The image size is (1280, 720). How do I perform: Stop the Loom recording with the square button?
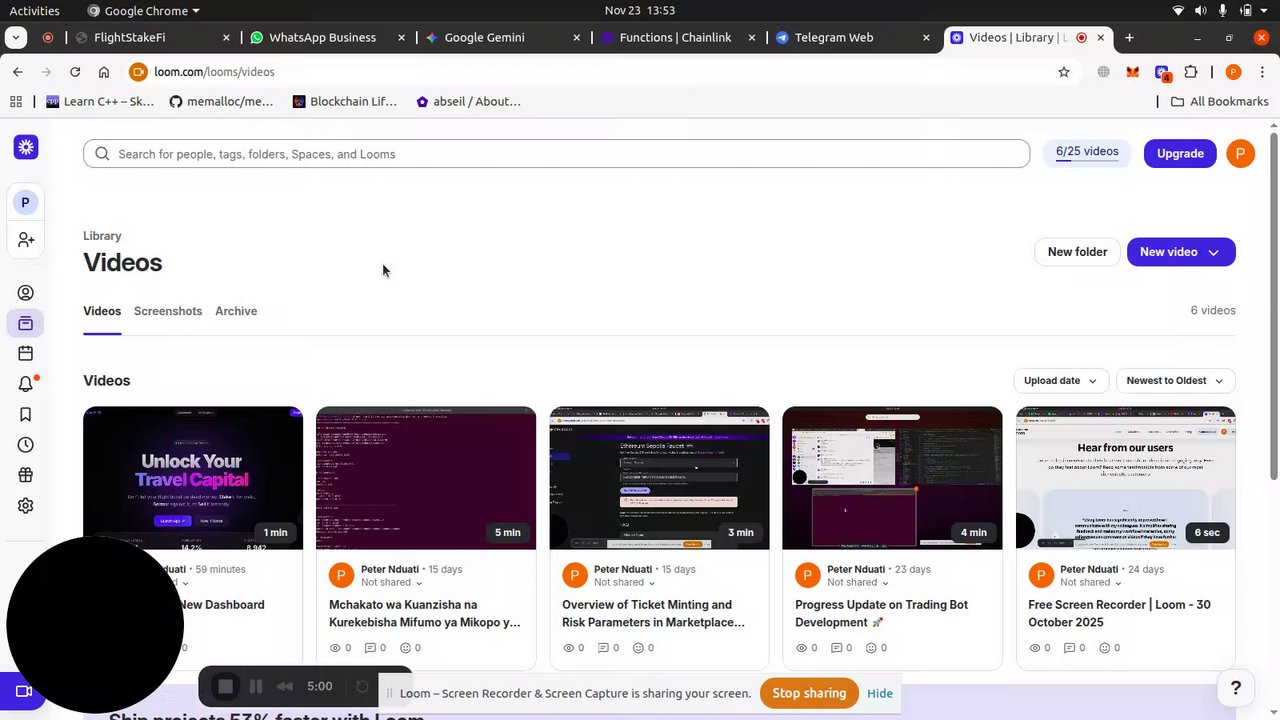pos(226,686)
